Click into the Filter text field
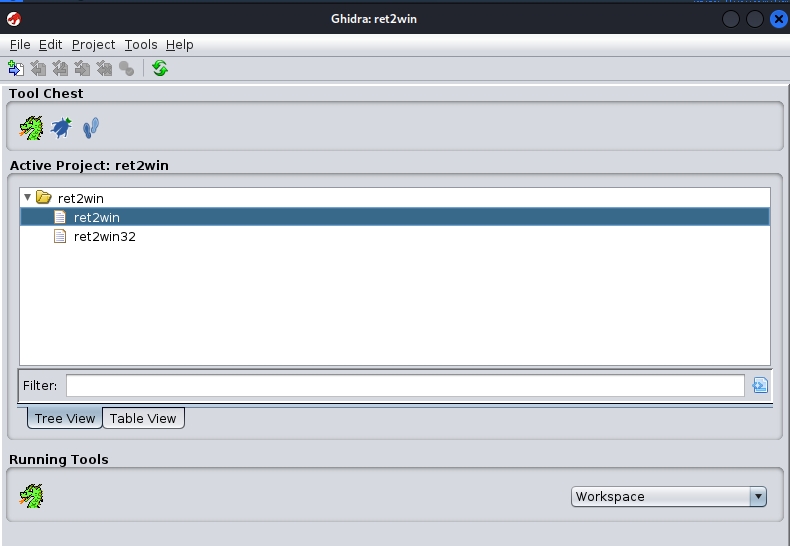The width and height of the screenshot is (790, 546). 404,385
